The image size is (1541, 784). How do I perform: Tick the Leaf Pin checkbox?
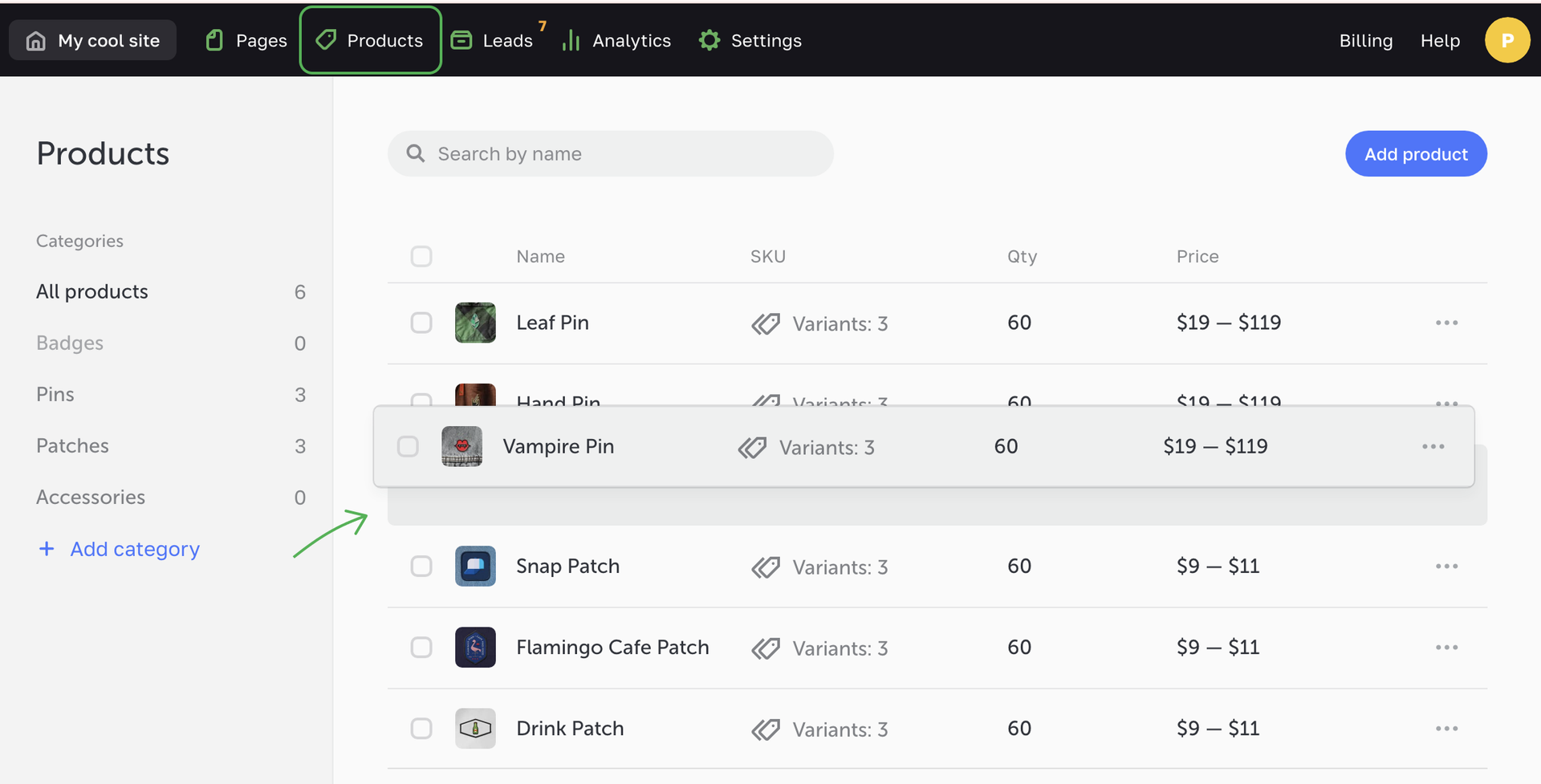tap(421, 323)
